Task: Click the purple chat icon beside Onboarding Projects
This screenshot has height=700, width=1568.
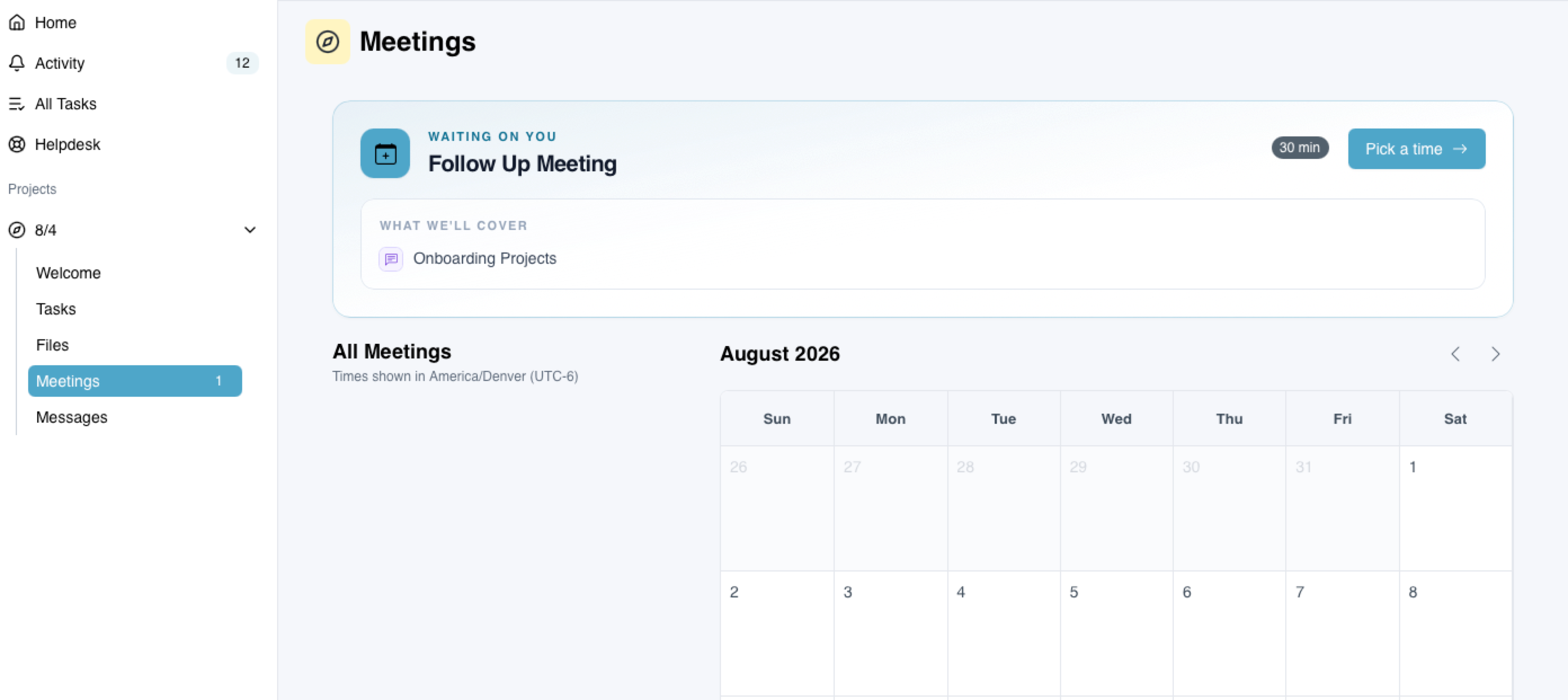Action: point(391,258)
